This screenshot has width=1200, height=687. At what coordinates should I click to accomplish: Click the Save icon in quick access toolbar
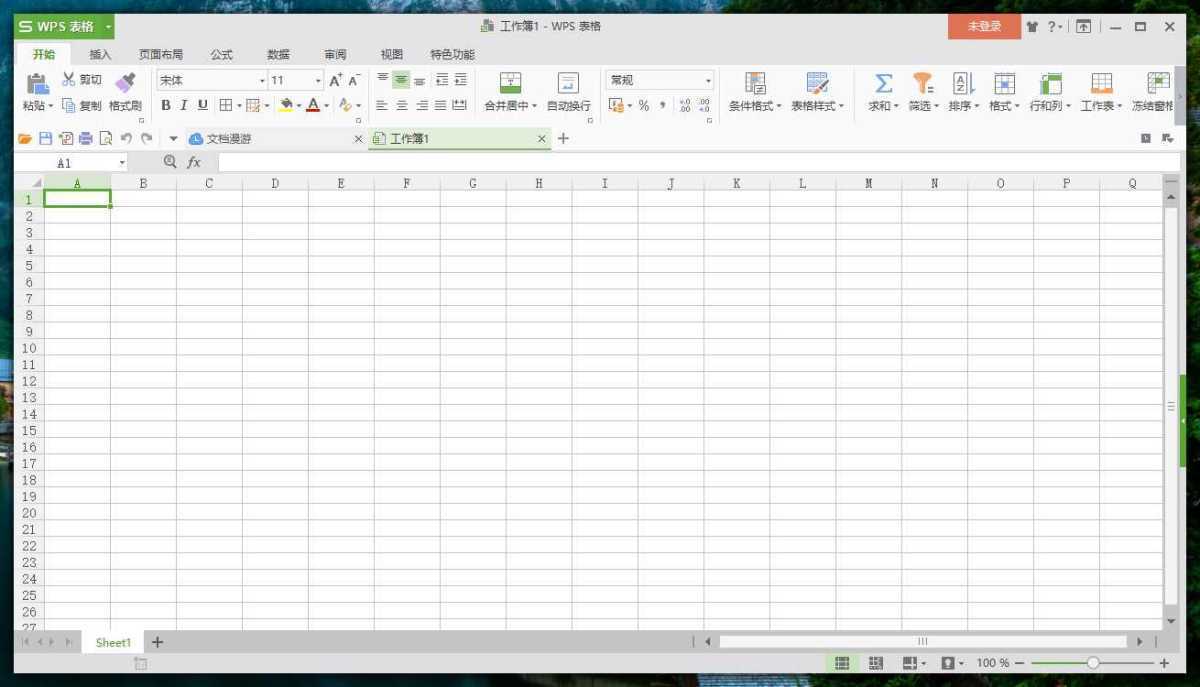point(45,138)
